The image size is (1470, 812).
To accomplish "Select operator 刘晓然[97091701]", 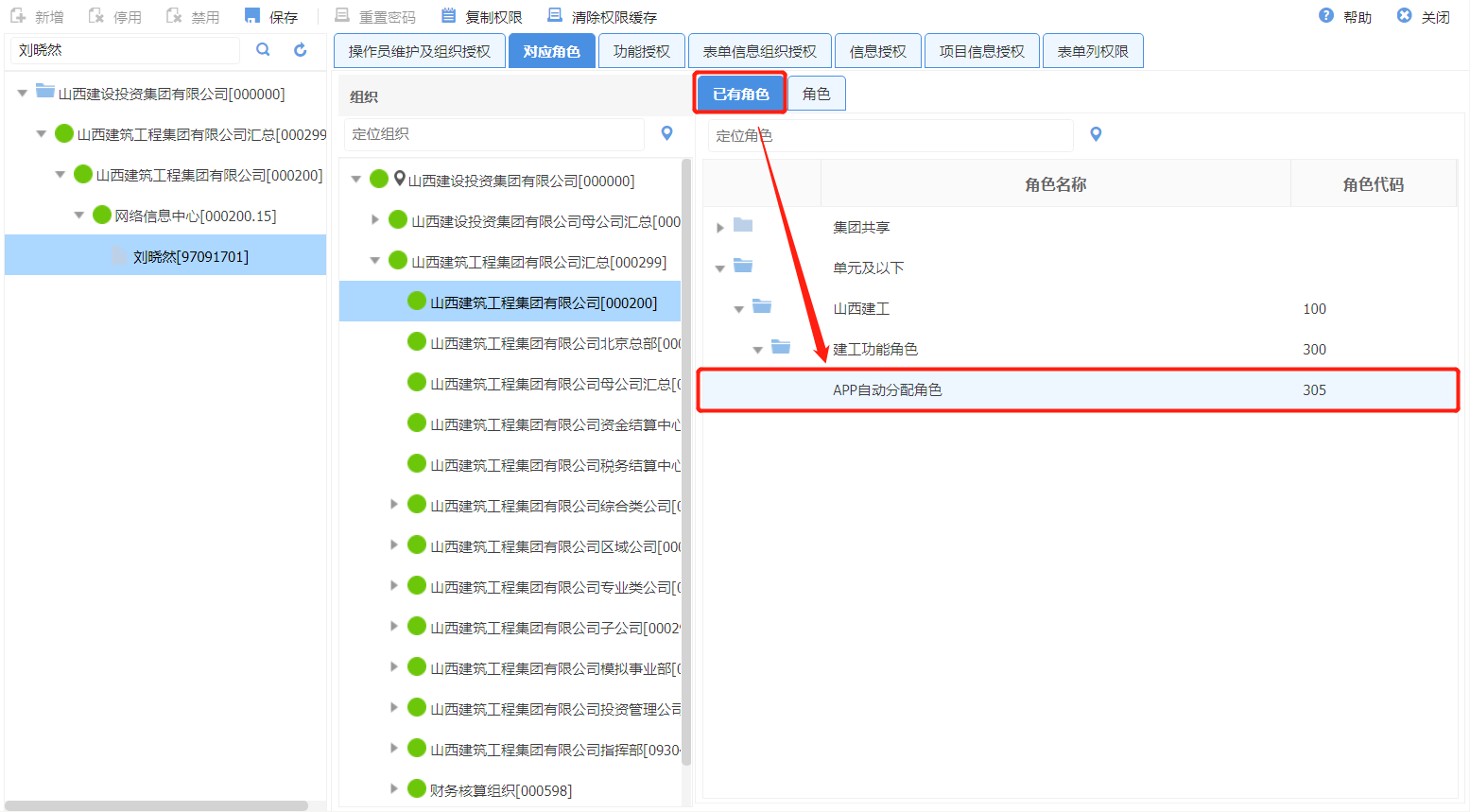I will 165,256.
